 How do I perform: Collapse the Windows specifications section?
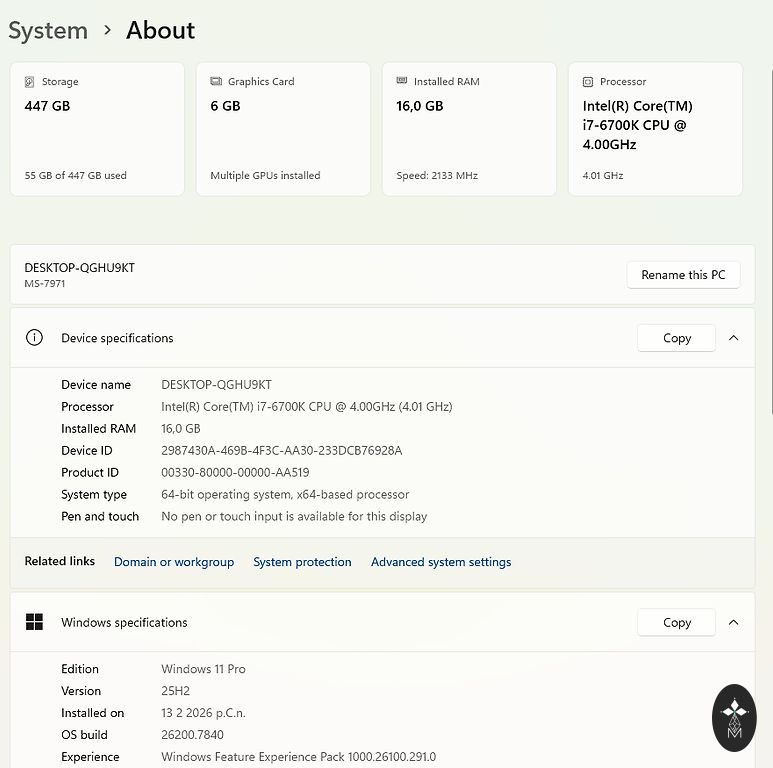click(x=733, y=622)
